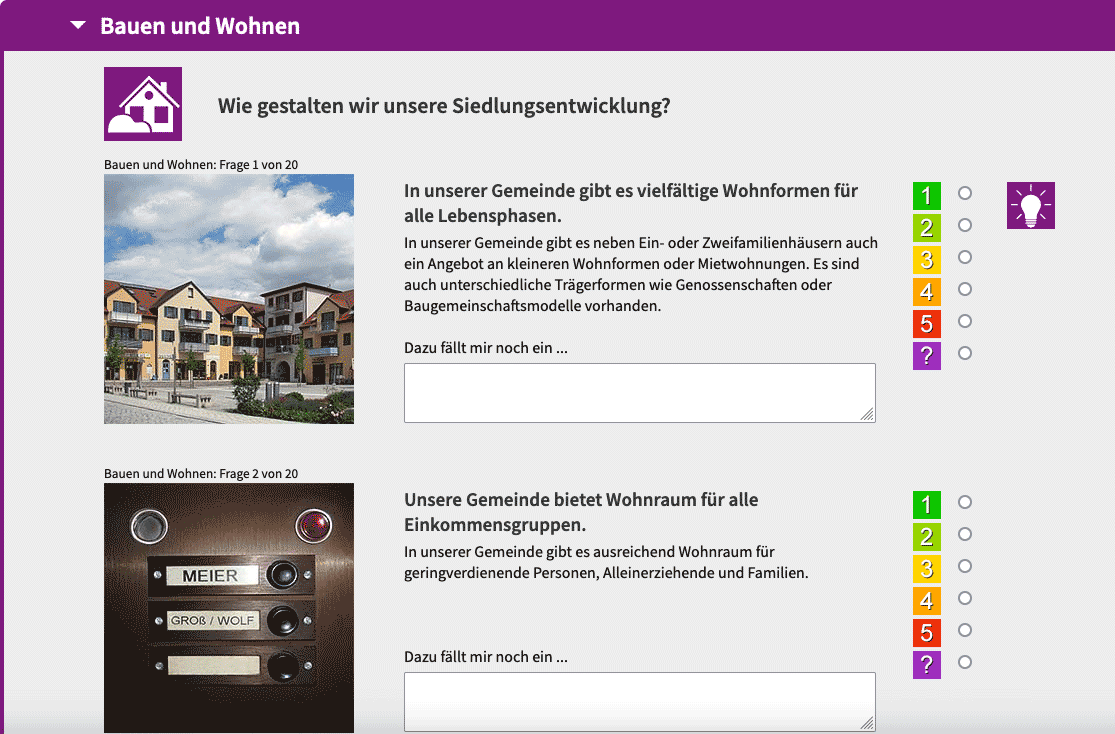Viewport: 1115px width, 734px height.
Task: Select radio button 1 for Wohnformen question
Action: coord(965,193)
